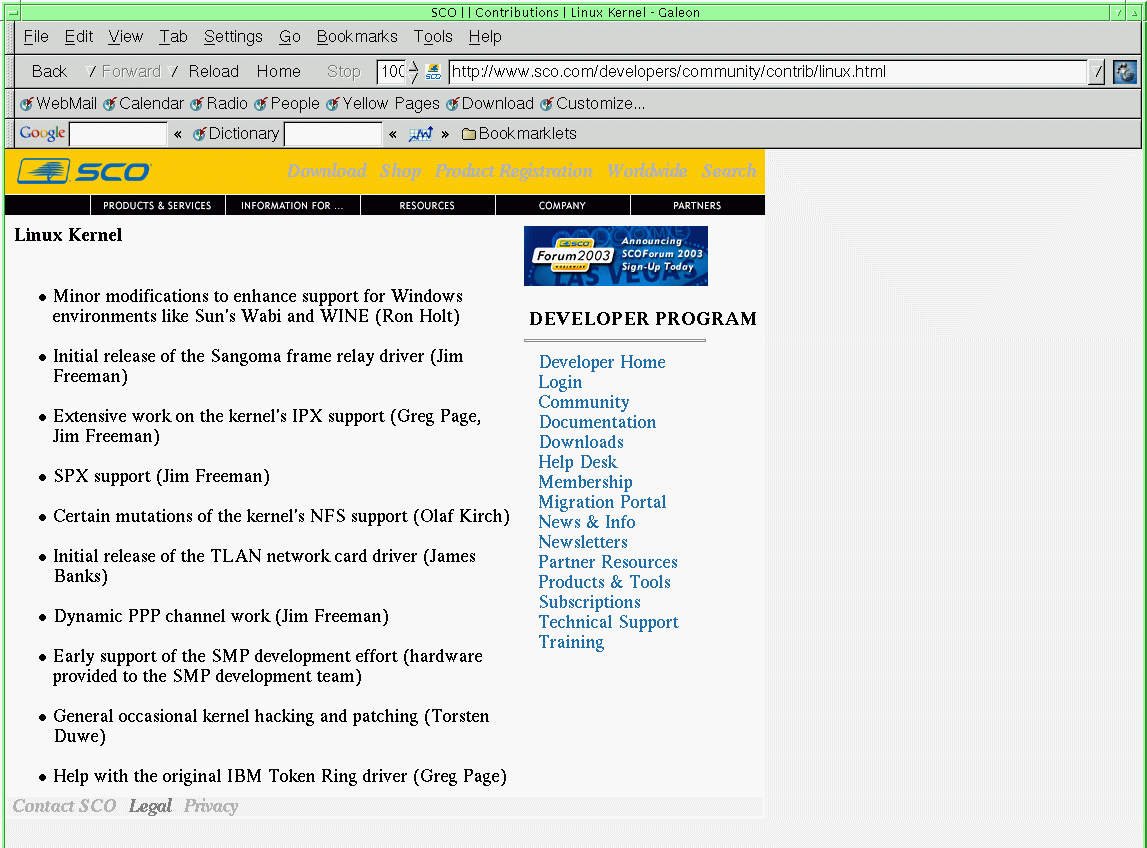This screenshot has height=848, width=1147.
Task: Open the Bookmarks menu
Action: tap(357, 37)
